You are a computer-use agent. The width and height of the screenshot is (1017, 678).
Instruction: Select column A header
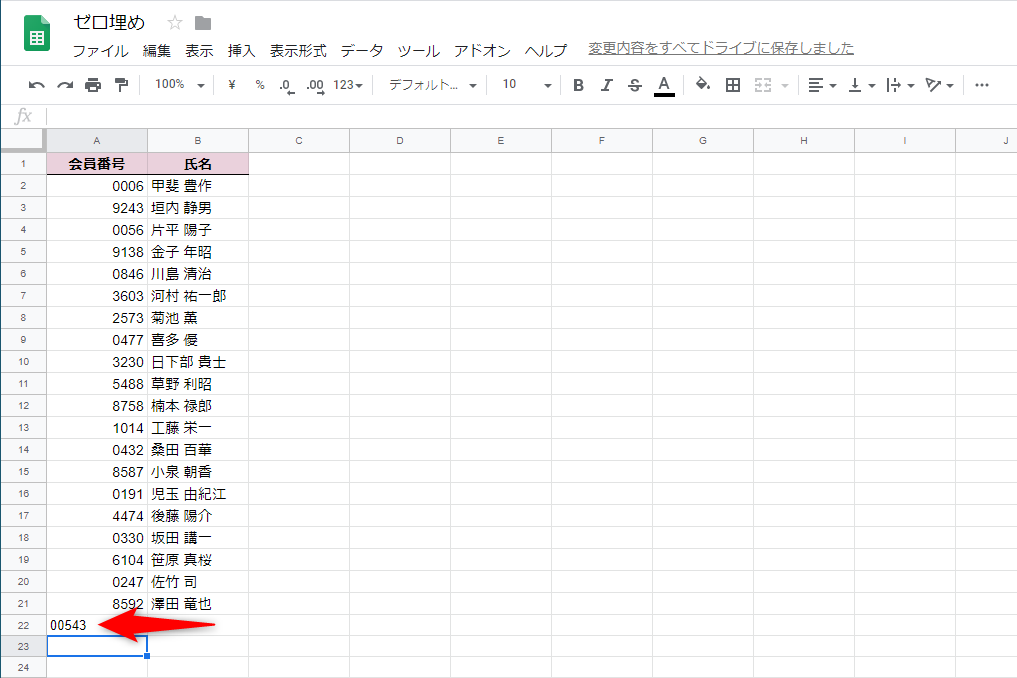tap(97, 140)
